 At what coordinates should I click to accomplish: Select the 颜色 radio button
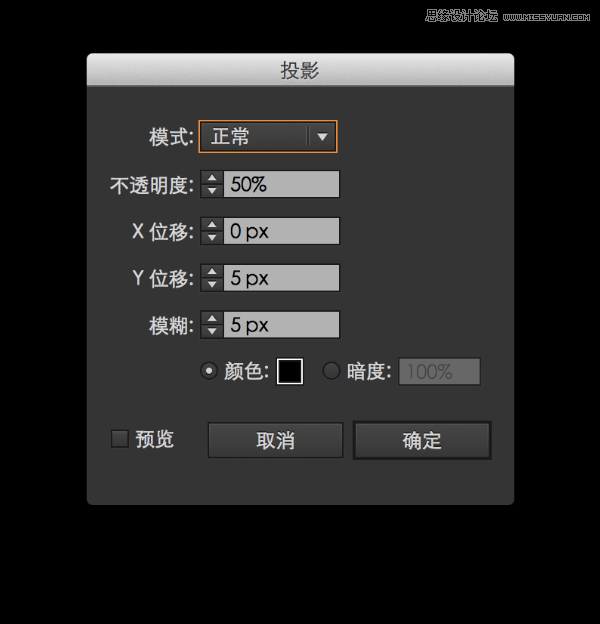(209, 371)
